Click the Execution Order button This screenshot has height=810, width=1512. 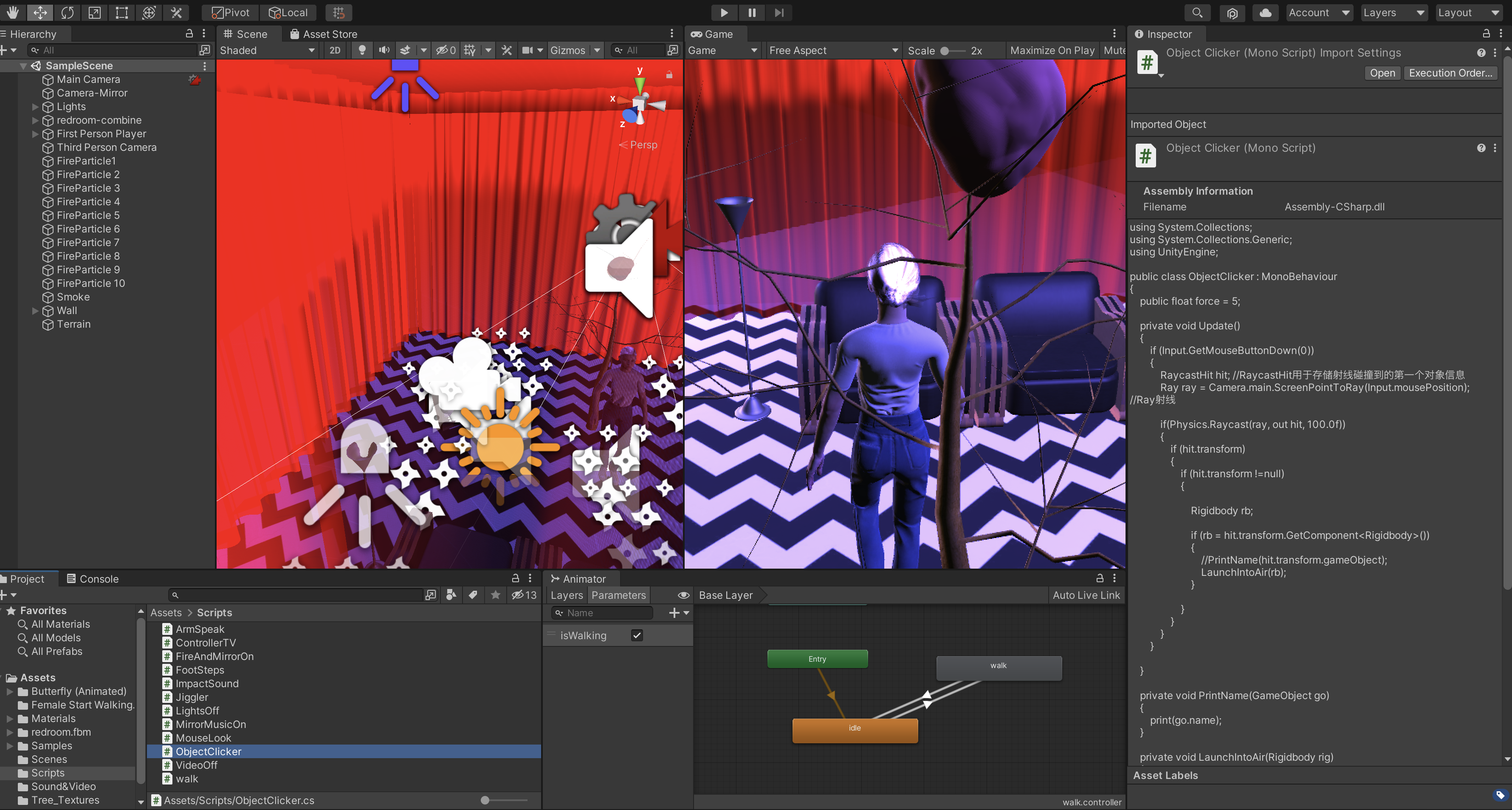pos(1450,73)
